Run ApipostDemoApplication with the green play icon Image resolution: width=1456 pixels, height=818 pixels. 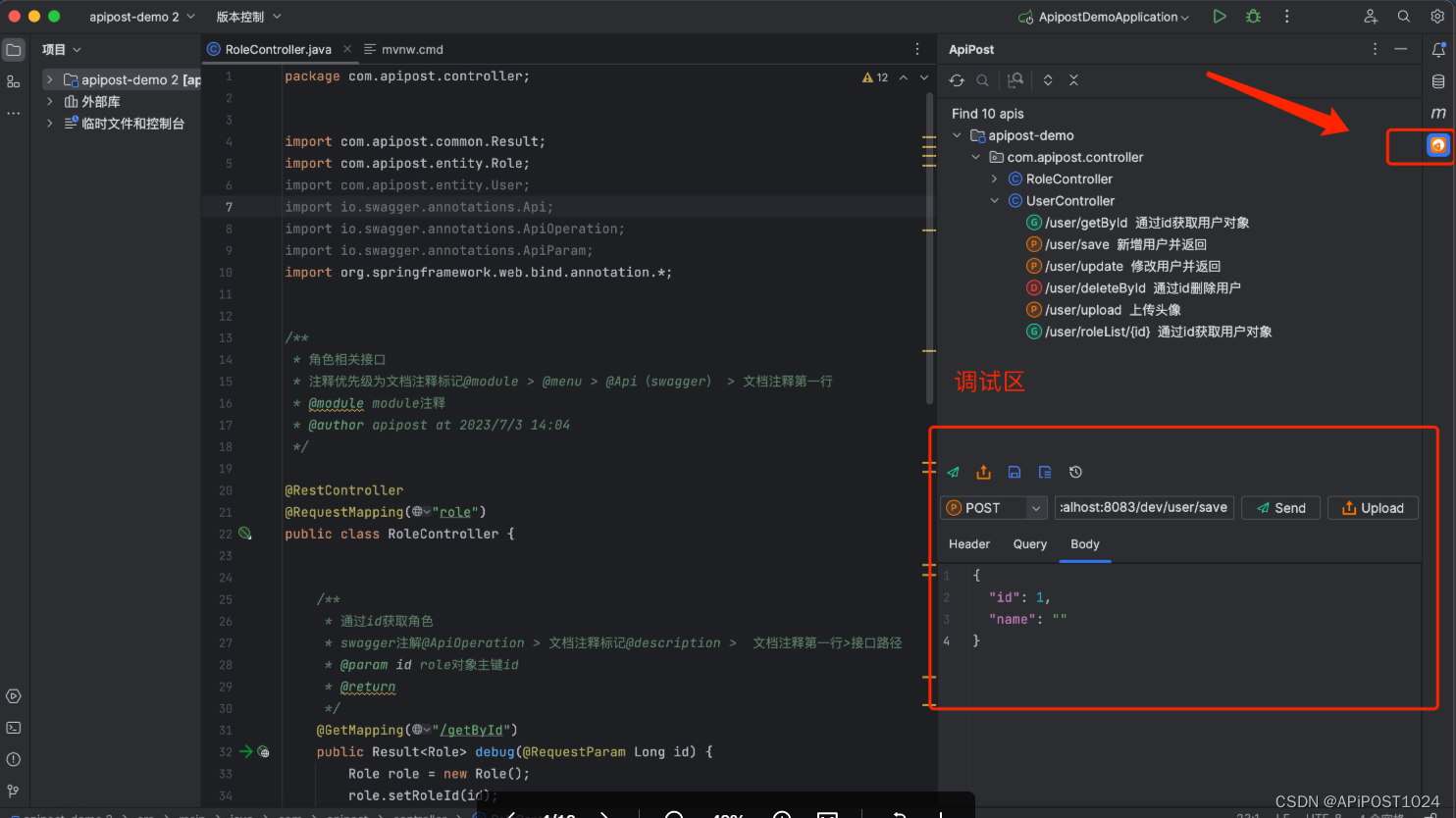pos(1219,16)
